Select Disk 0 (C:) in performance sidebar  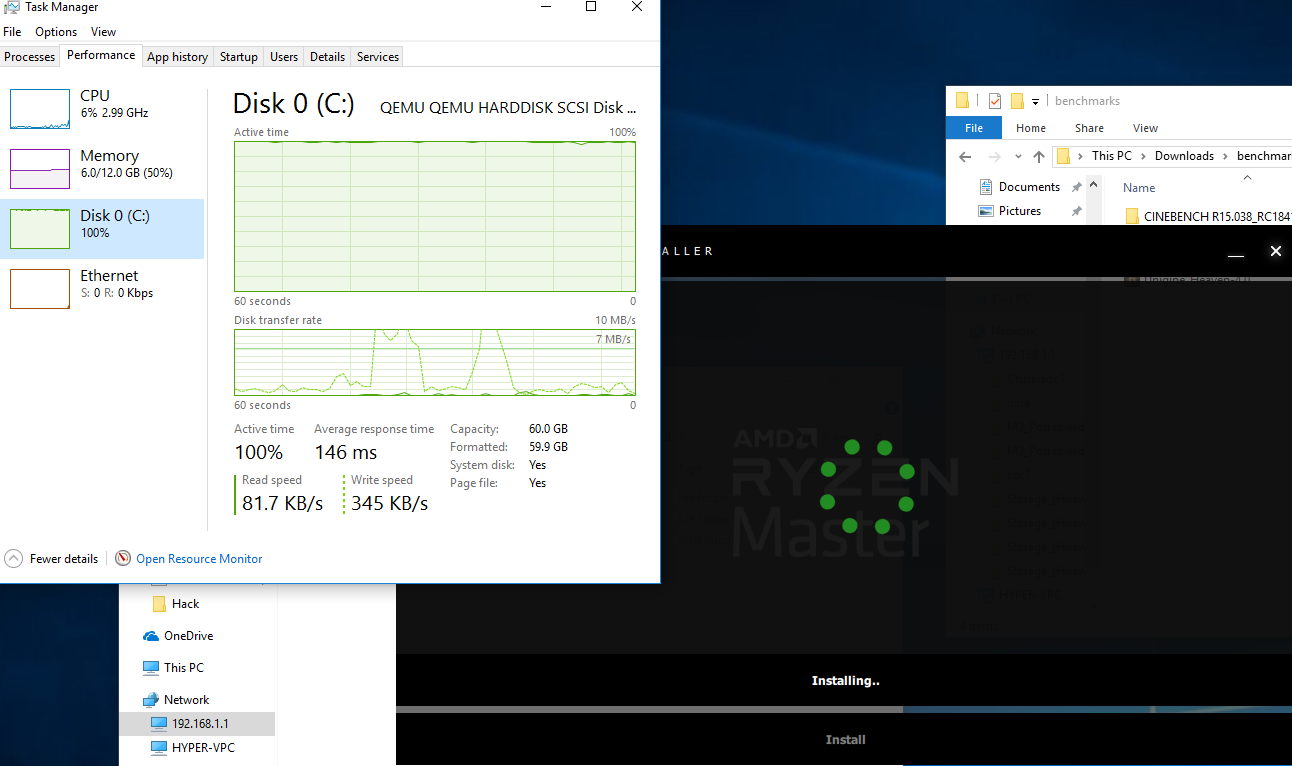(x=102, y=228)
